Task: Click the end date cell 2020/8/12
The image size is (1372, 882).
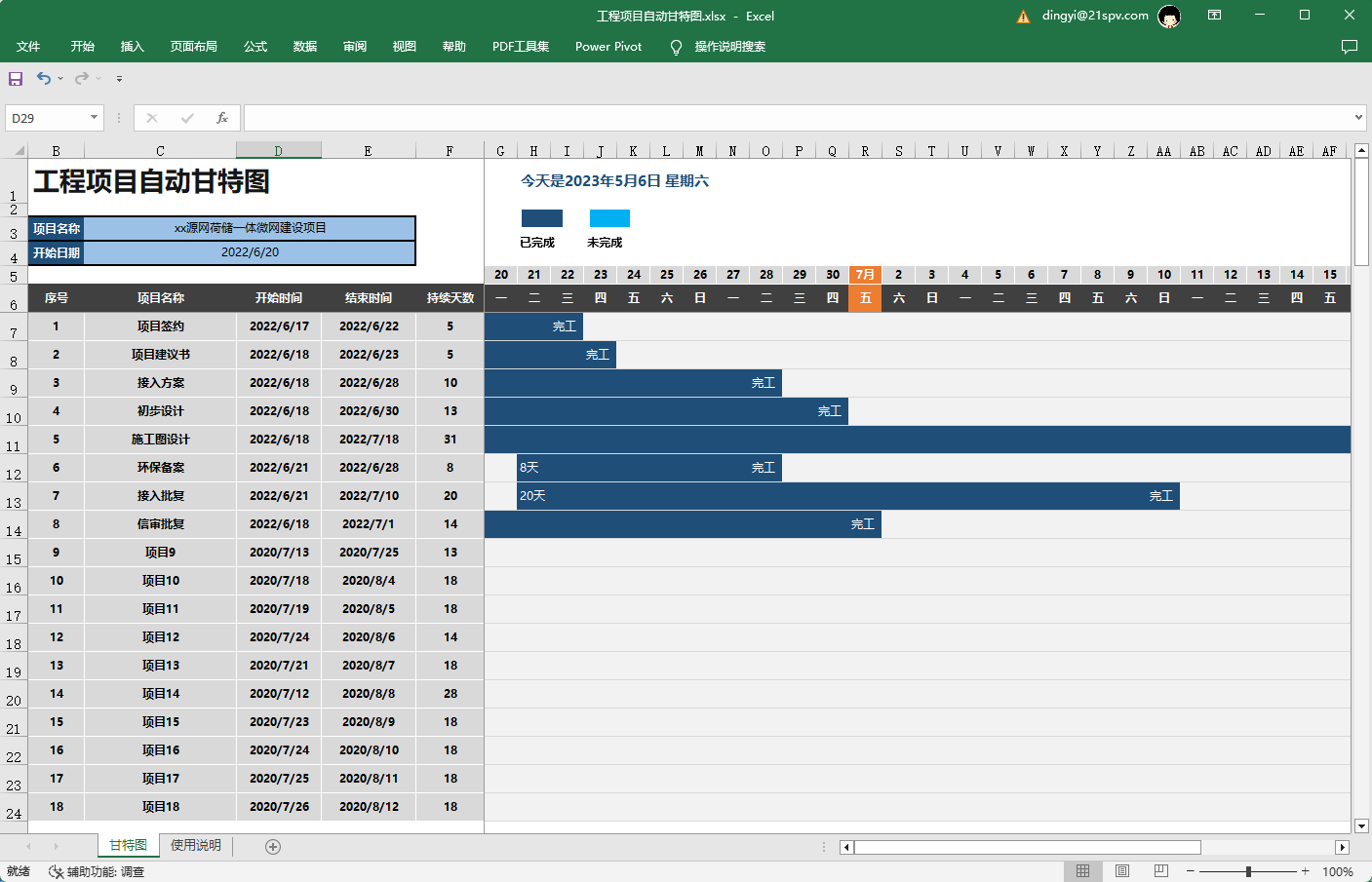Action: tap(370, 807)
